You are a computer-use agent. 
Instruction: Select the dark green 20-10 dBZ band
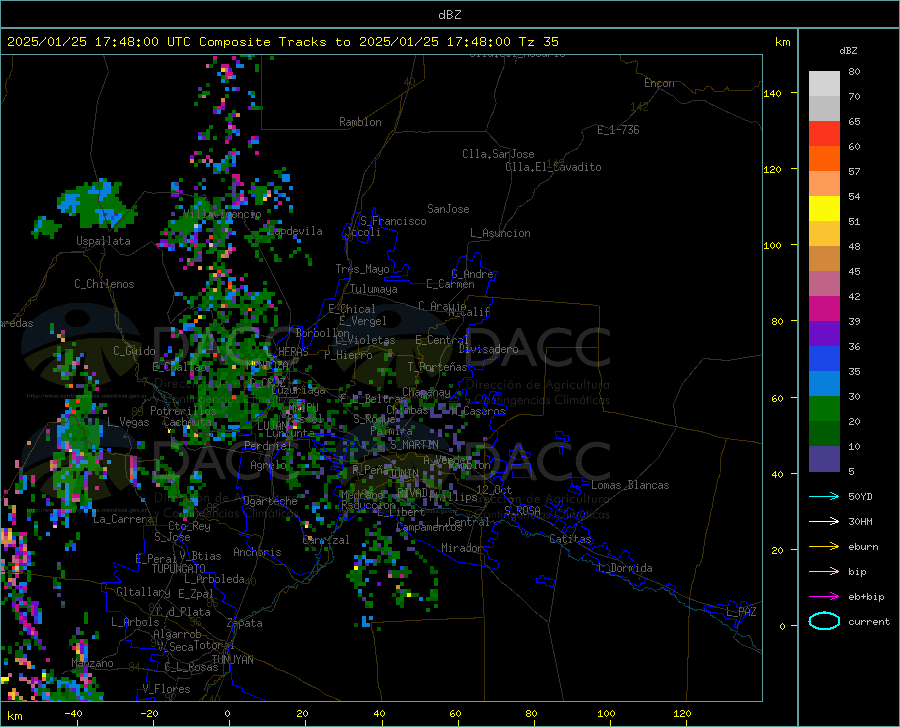824,434
